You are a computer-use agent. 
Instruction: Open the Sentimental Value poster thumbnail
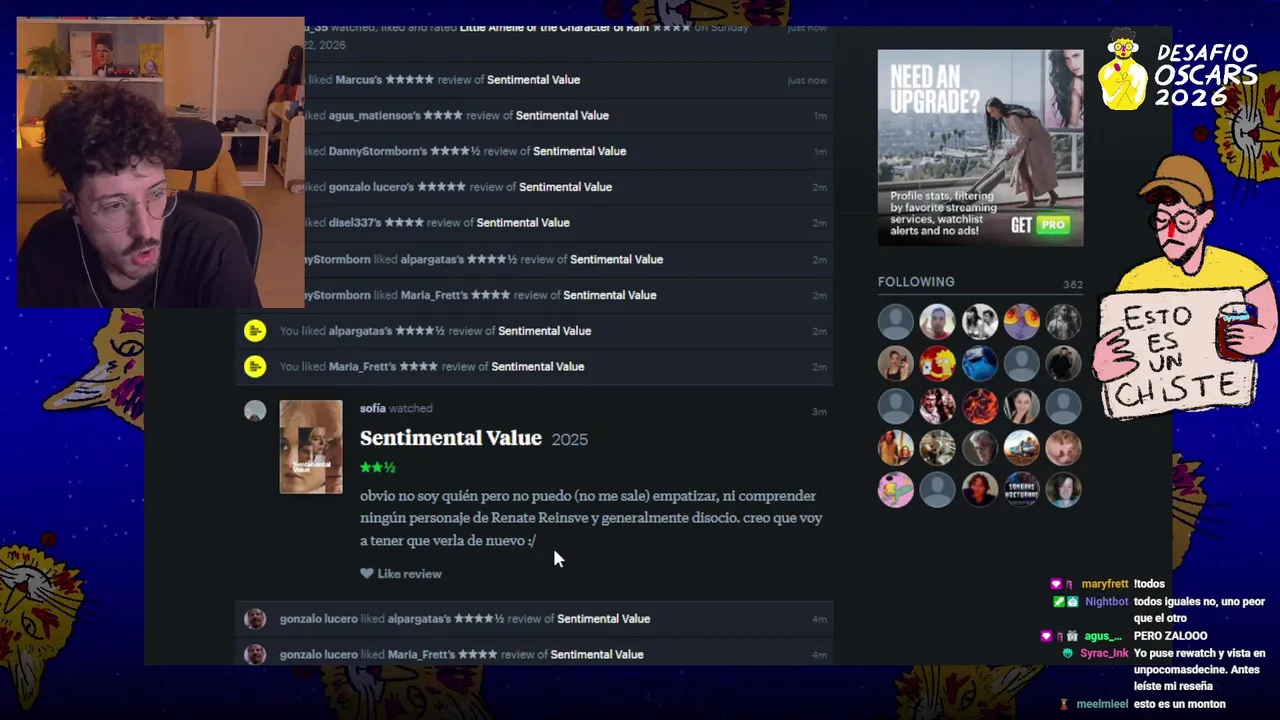(311, 447)
